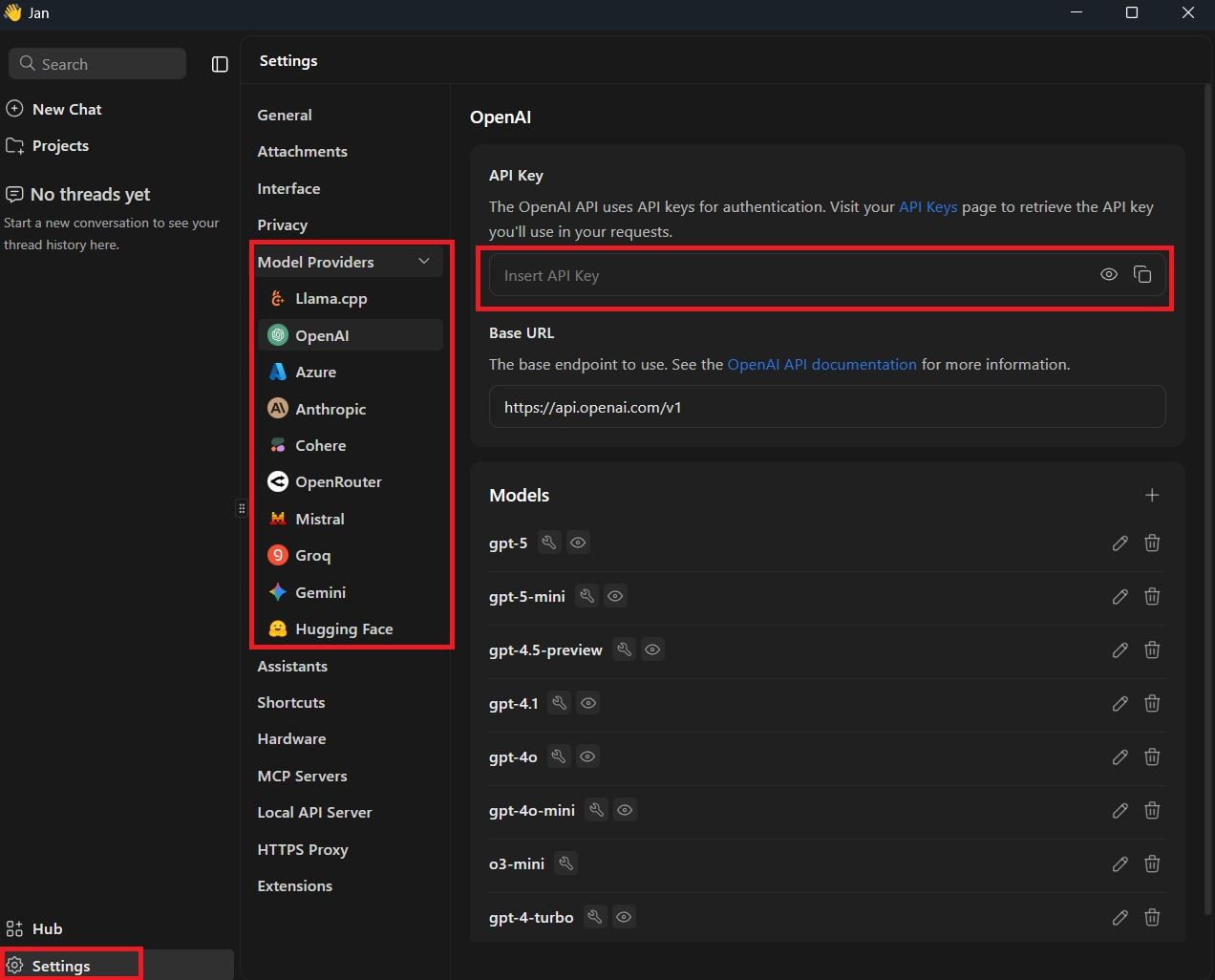Click the vertical scrollbar in settings panel

[x=1205, y=478]
